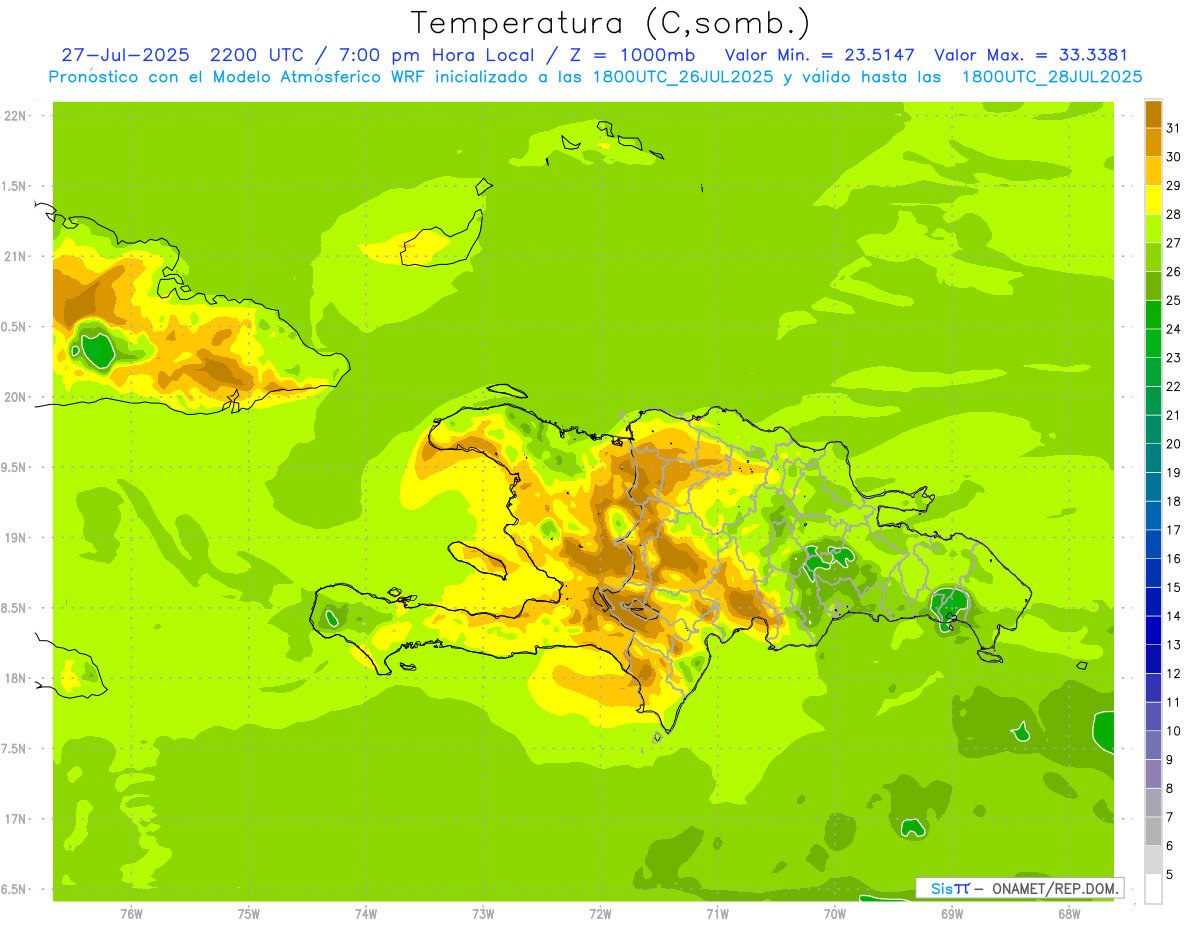
Task: Click the 72W longitude axis label
Action: point(600,913)
